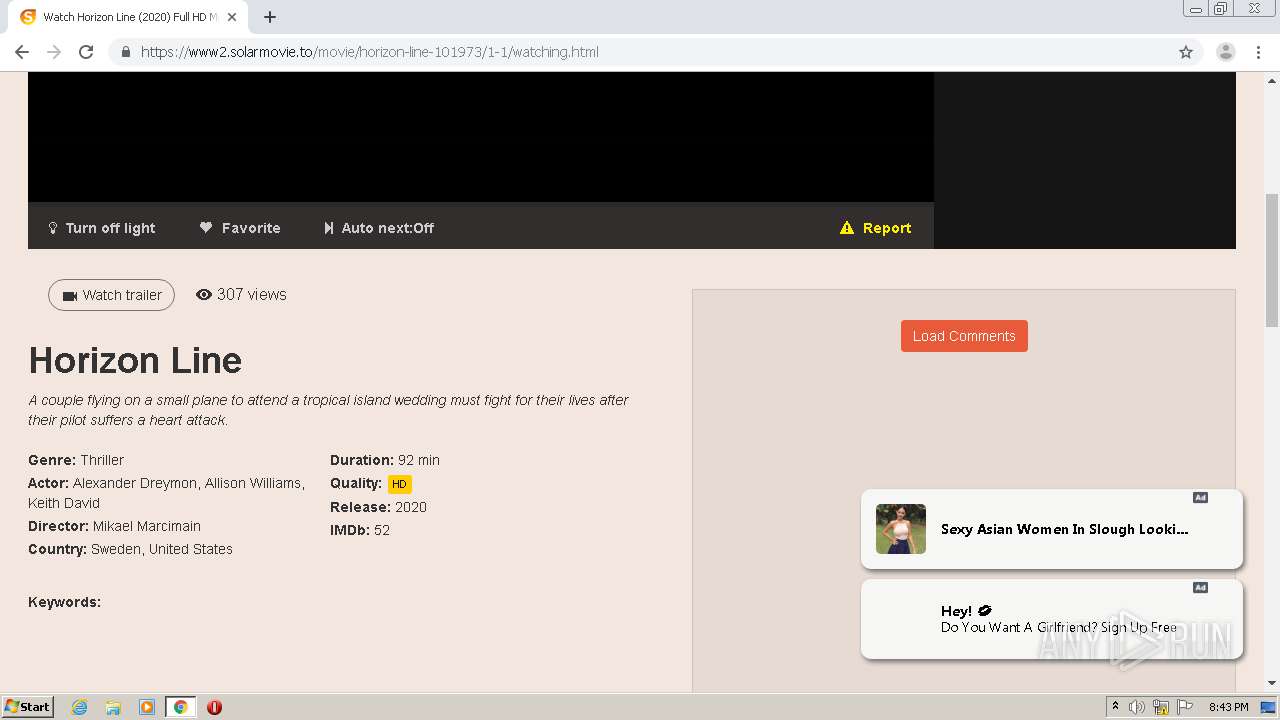This screenshot has width=1280, height=720.
Task: Report a problem with the video
Action: click(876, 228)
